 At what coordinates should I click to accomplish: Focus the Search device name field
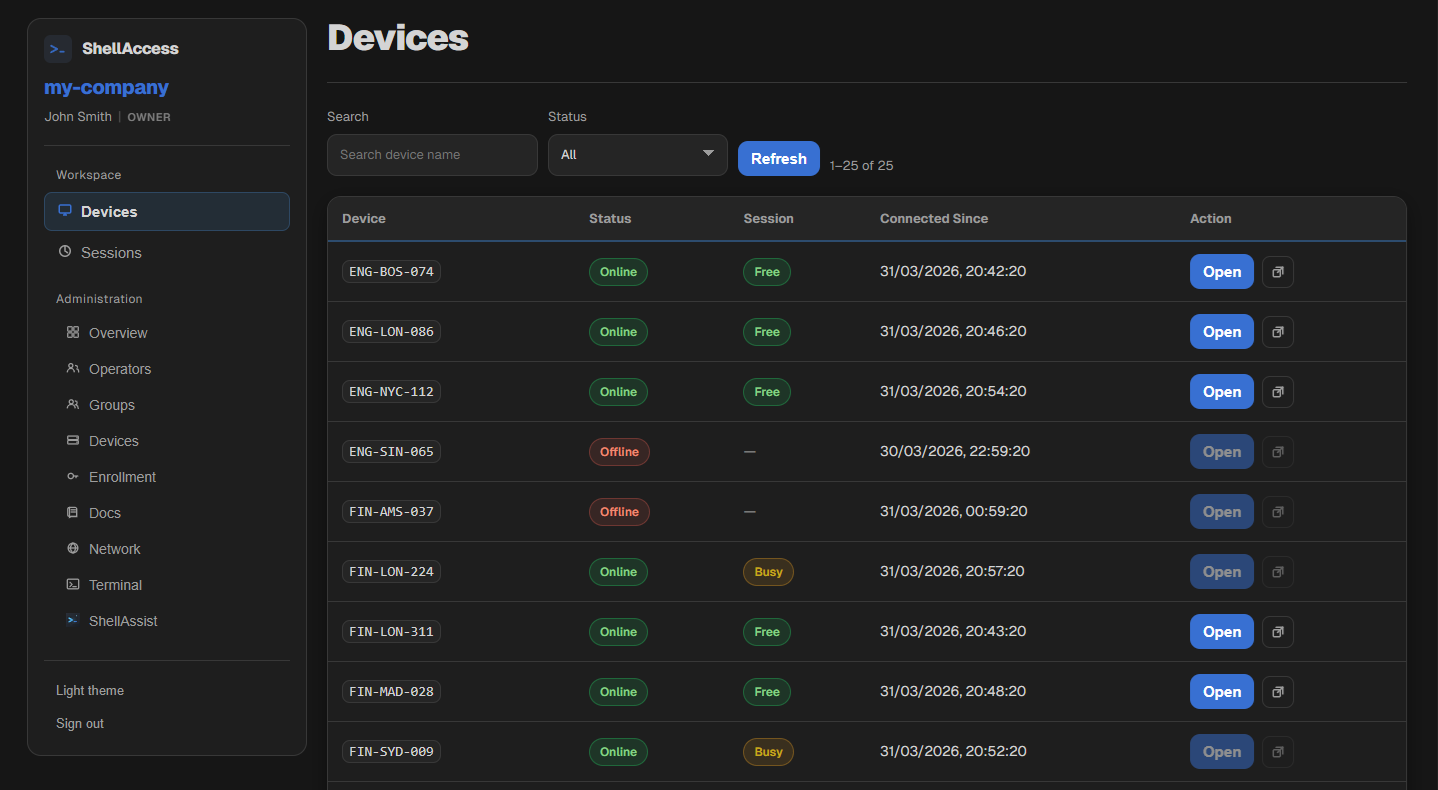click(432, 155)
